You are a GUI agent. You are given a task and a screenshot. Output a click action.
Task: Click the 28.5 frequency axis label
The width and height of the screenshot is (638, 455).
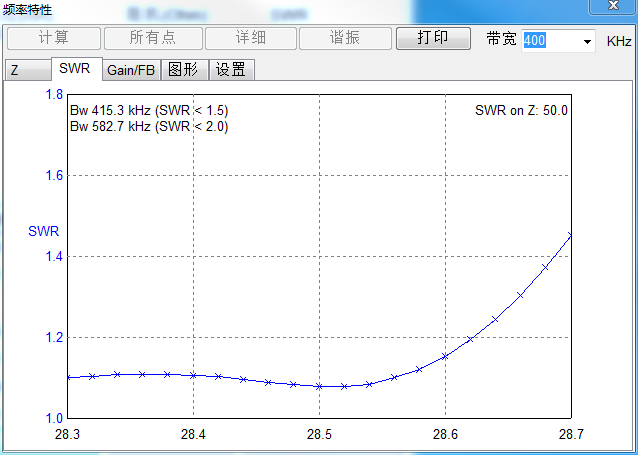[319, 434]
